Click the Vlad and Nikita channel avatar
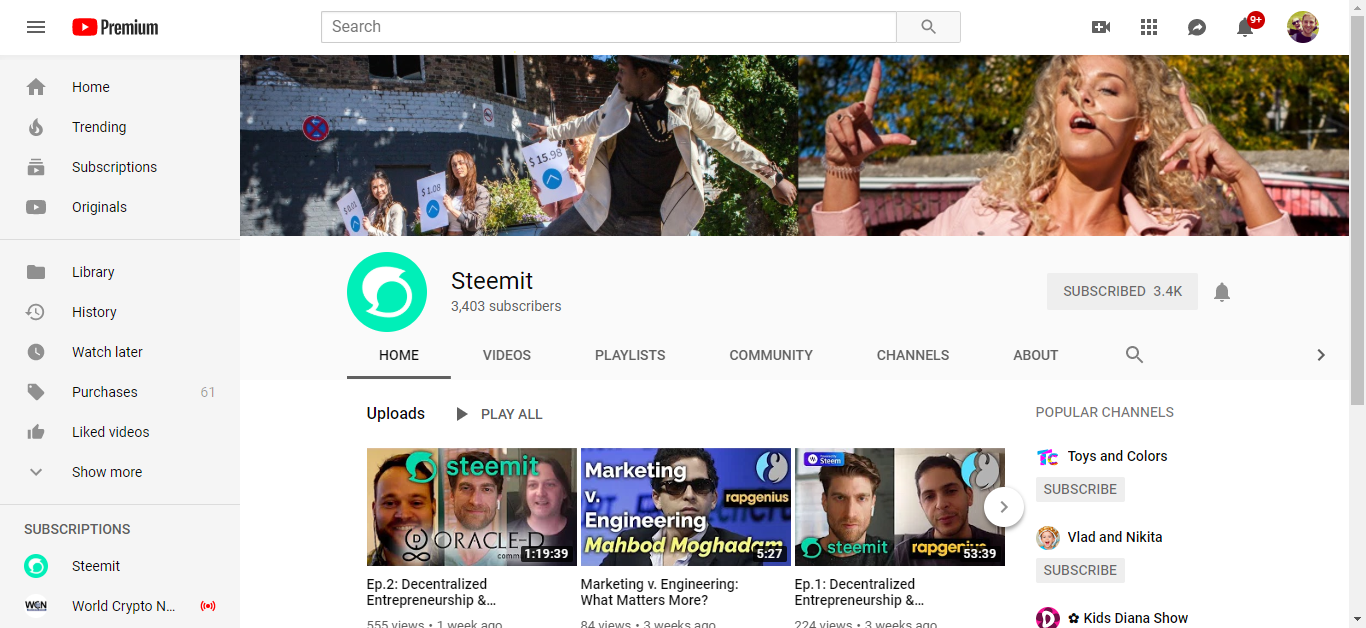Viewport: 1366px width, 628px height. coord(1048,538)
